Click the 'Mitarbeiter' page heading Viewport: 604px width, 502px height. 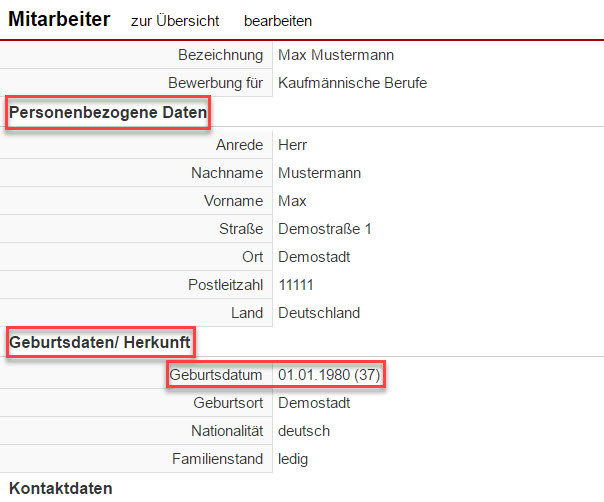59,19
